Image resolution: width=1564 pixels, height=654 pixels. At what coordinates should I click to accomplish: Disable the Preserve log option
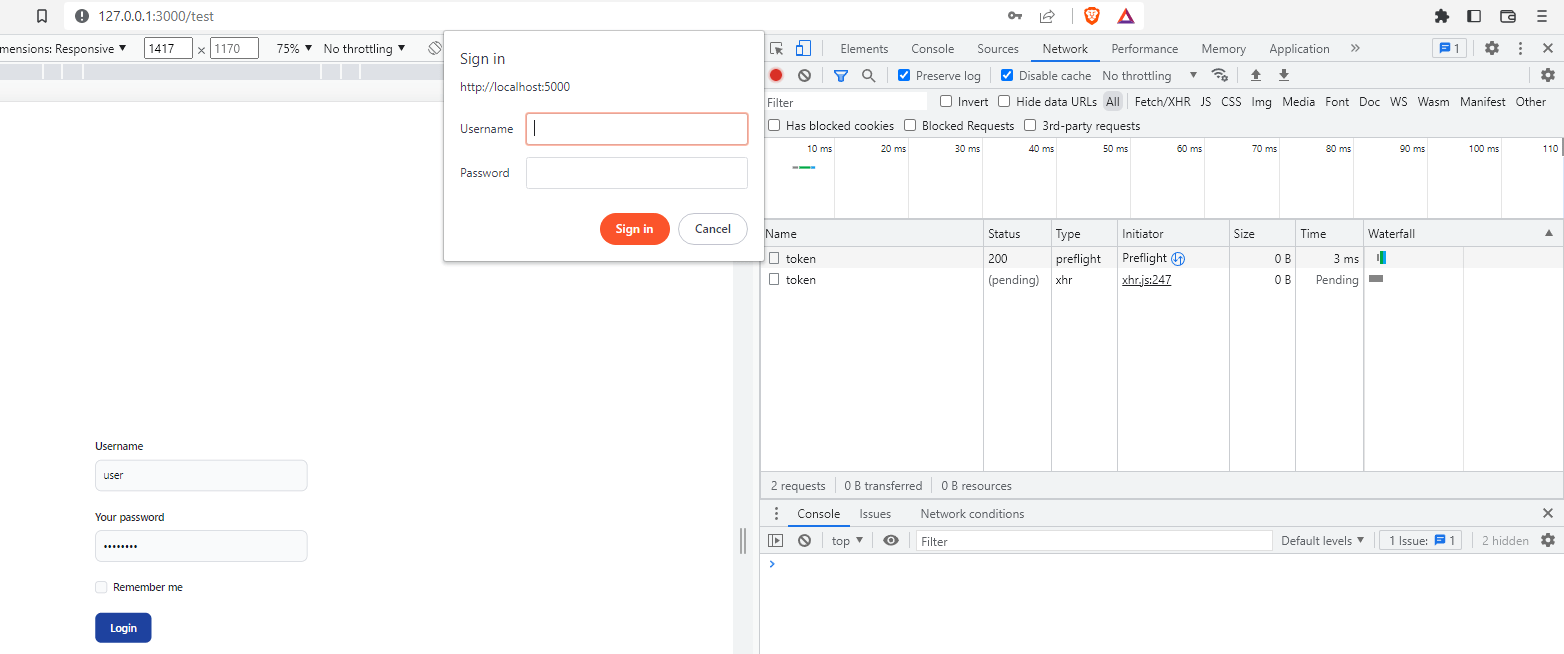[903, 75]
